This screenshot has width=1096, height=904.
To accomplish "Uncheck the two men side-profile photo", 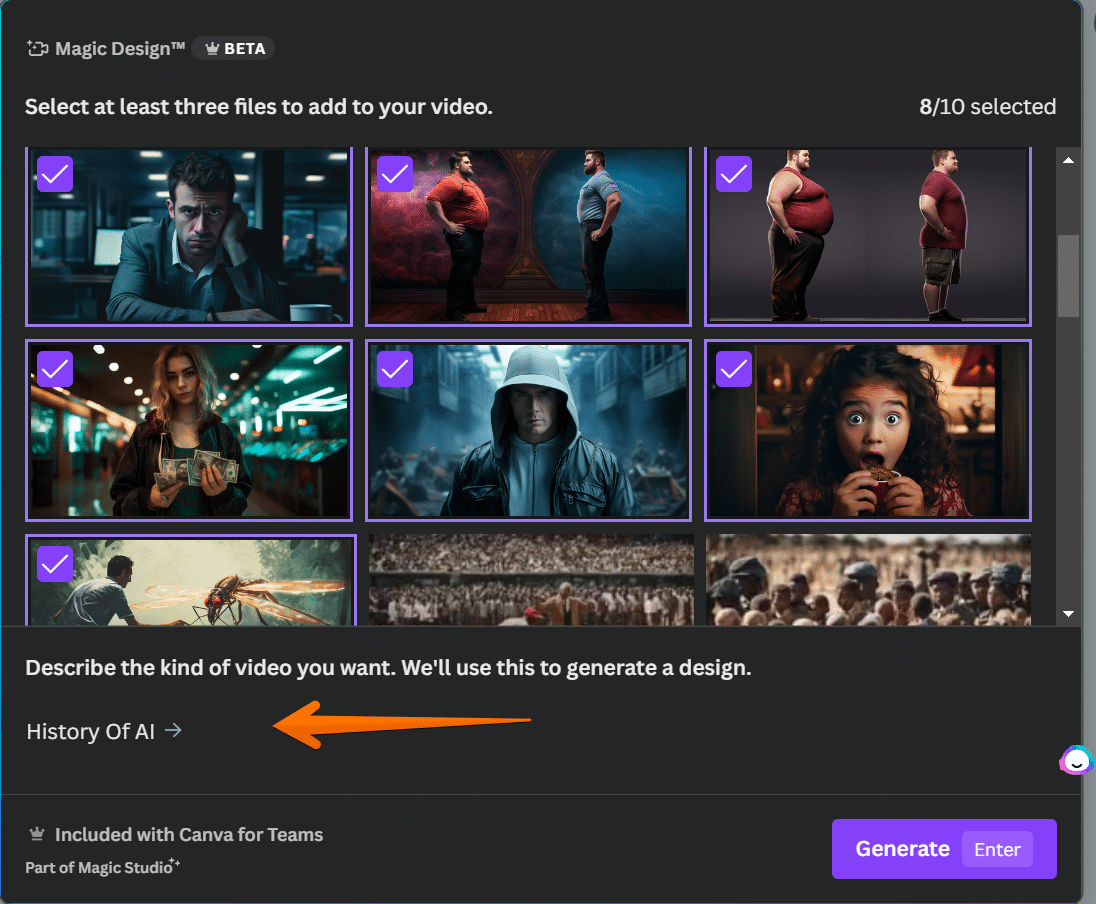I will [x=734, y=173].
